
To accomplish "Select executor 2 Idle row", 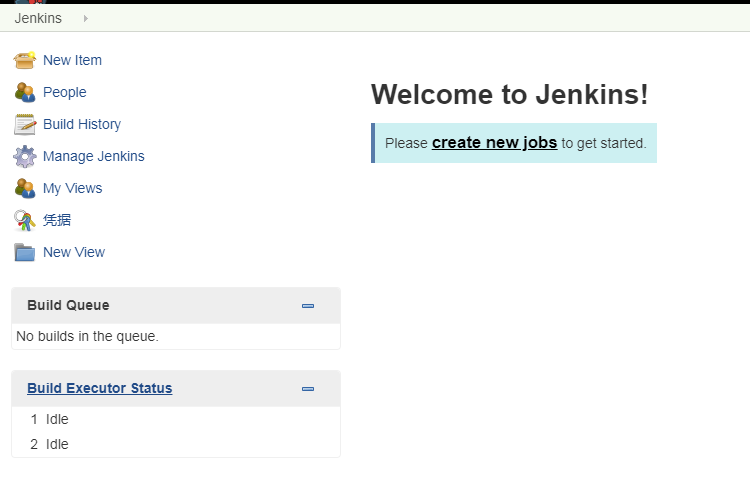I will [x=176, y=444].
